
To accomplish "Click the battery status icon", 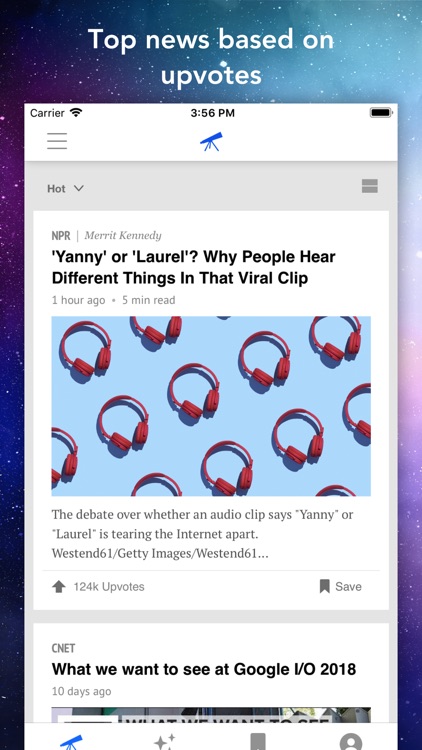I will click(381, 113).
